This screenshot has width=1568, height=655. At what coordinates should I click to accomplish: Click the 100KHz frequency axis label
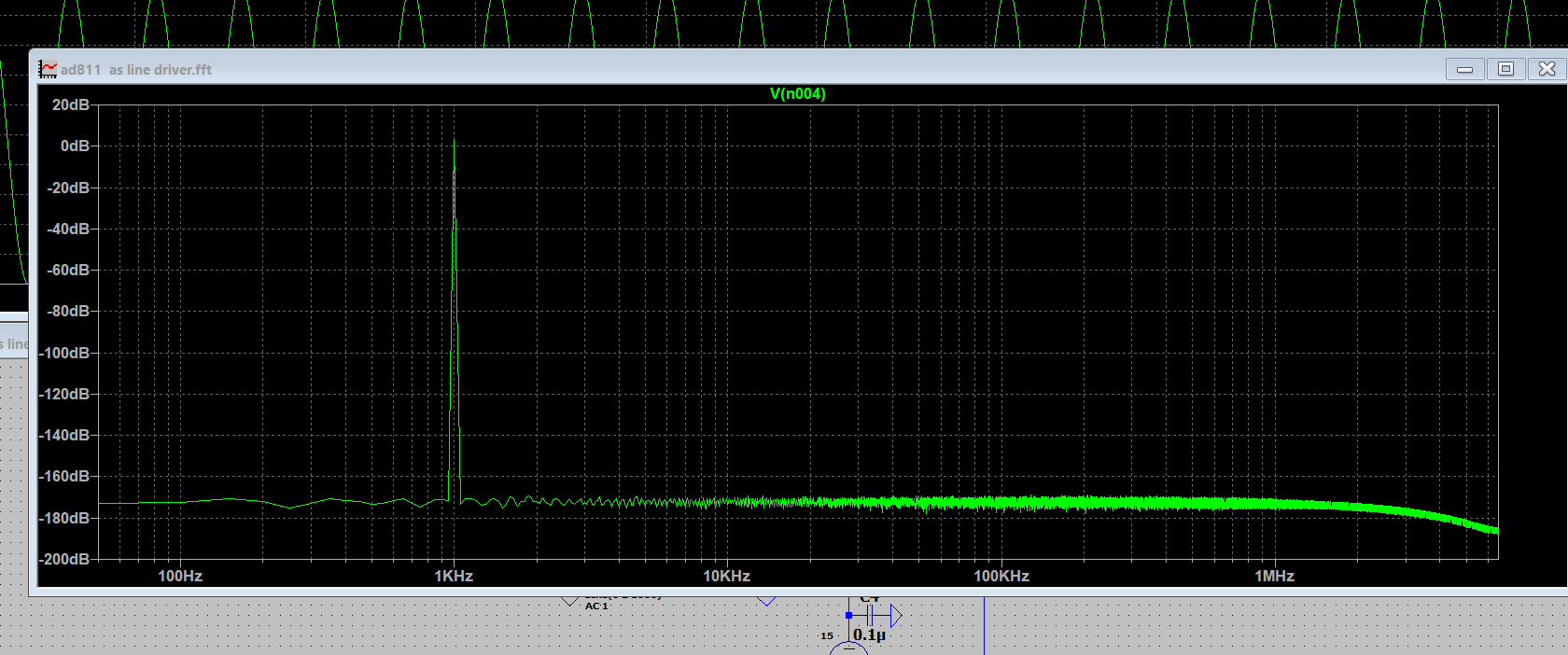(1001, 576)
